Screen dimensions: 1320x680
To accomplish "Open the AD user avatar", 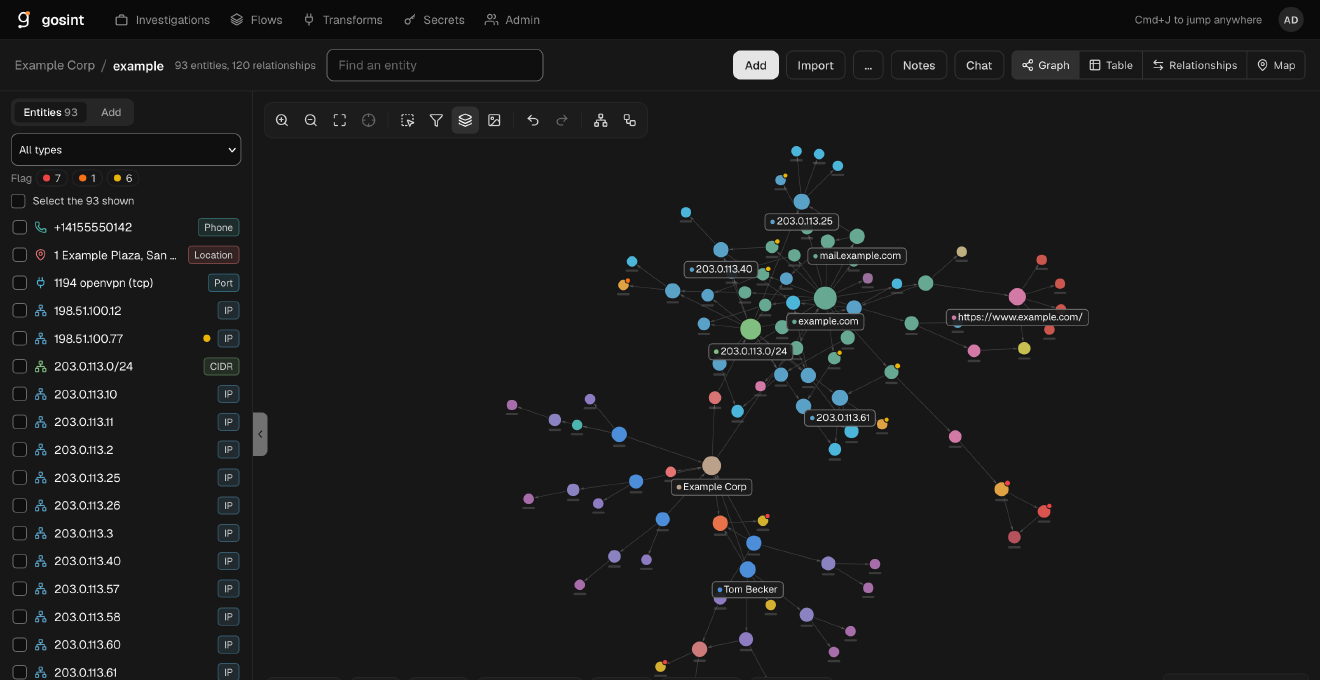I will (1291, 19).
